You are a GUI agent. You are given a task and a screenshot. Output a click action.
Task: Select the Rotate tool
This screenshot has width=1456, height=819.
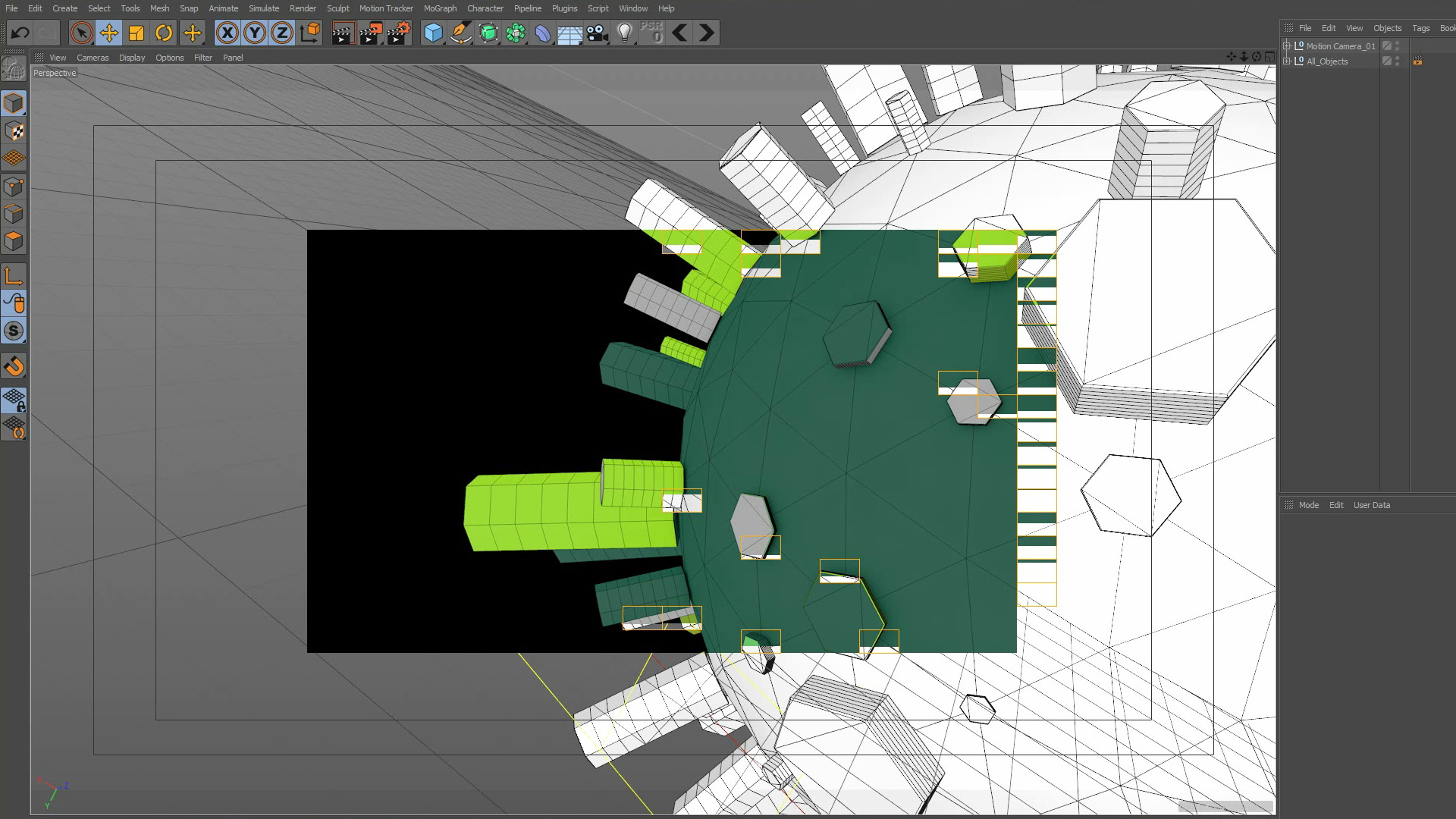point(164,33)
